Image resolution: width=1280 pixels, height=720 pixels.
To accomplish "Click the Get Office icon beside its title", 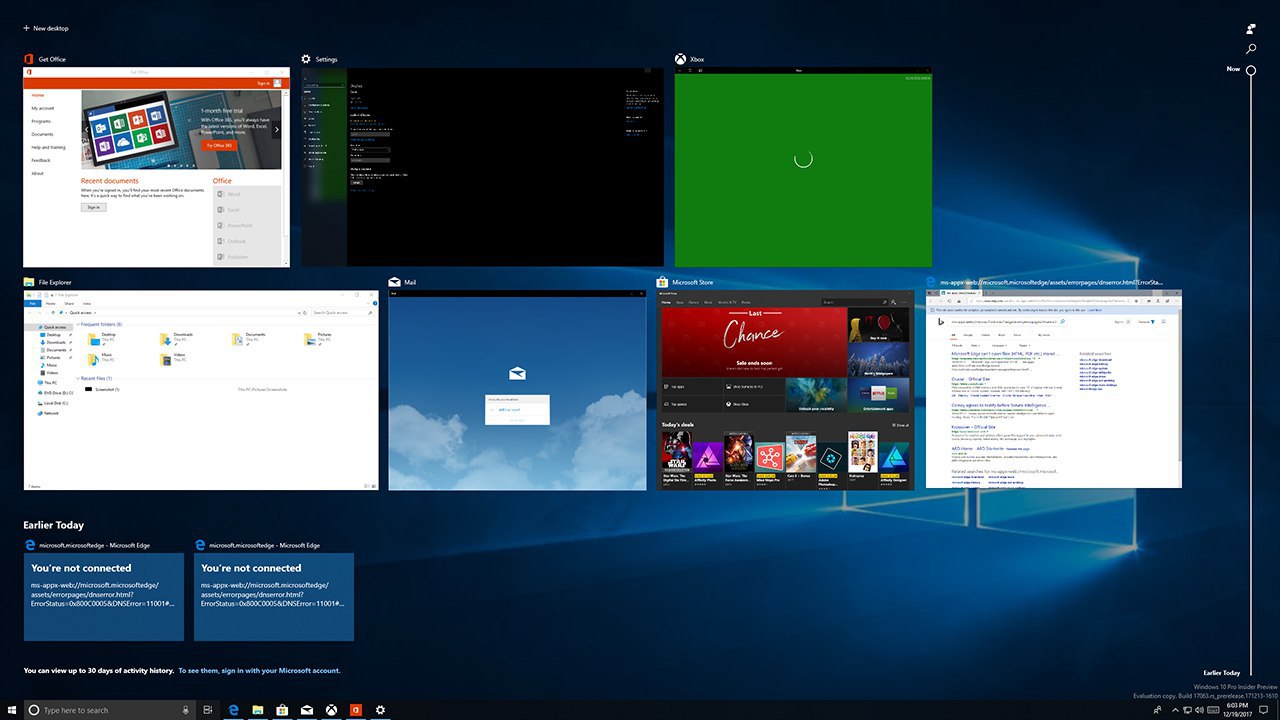I will click(x=29, y=59).
